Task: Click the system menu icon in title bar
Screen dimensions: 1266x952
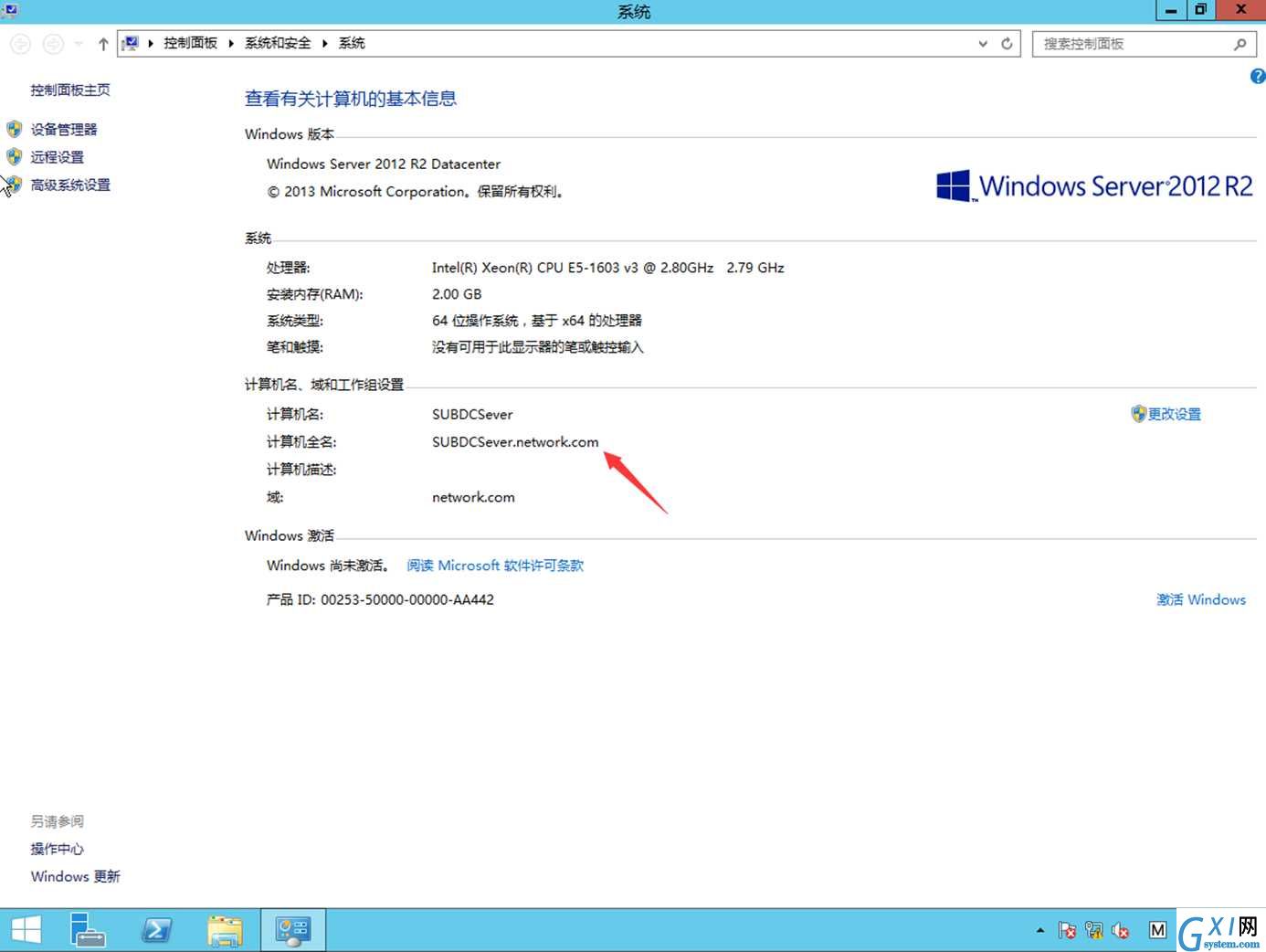Action: (x=9, y=10)
